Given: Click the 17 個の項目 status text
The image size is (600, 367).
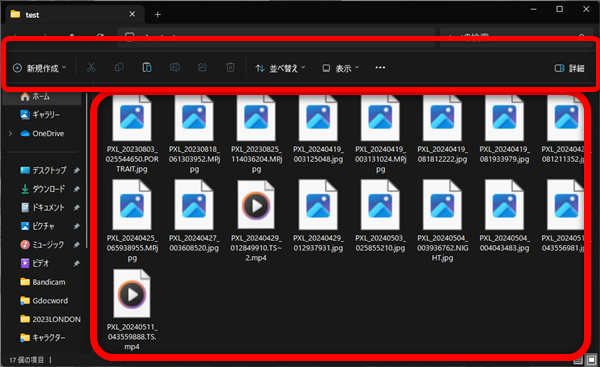Looking at the screenshot, I should [x=26, y=360].
